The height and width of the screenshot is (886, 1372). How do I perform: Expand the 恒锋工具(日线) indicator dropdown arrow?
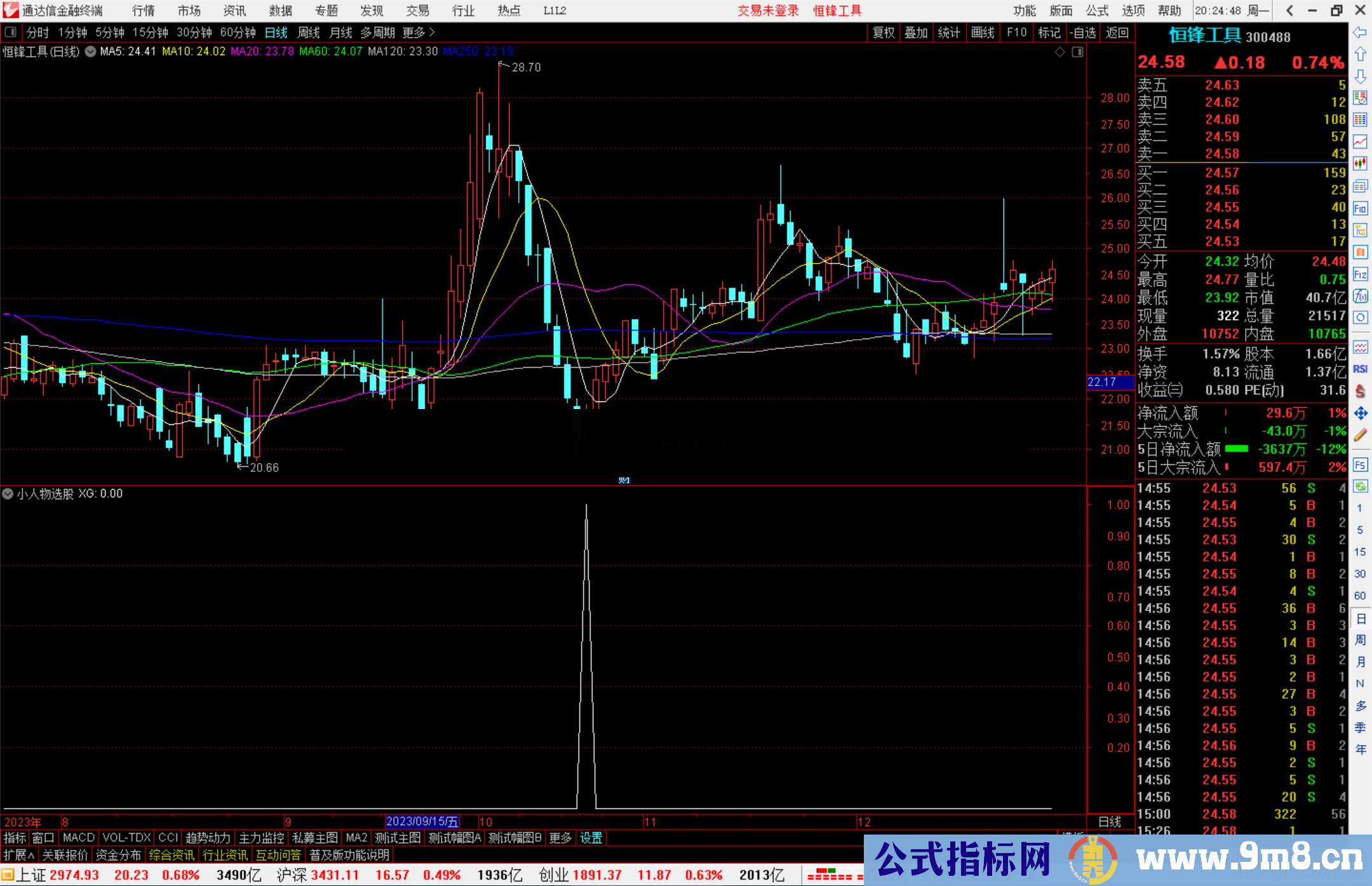point(91,51)
